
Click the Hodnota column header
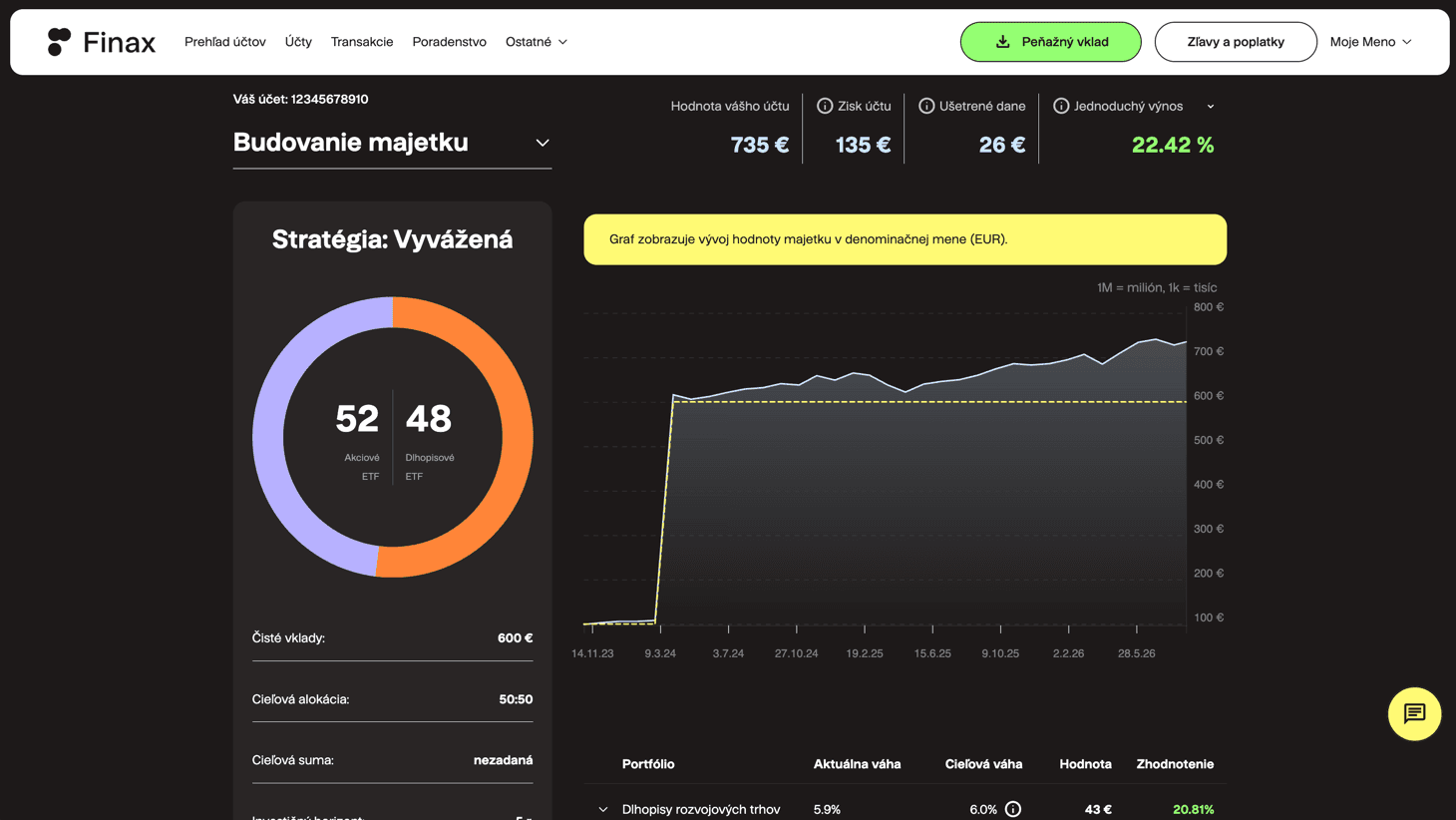coord(1085,764)
